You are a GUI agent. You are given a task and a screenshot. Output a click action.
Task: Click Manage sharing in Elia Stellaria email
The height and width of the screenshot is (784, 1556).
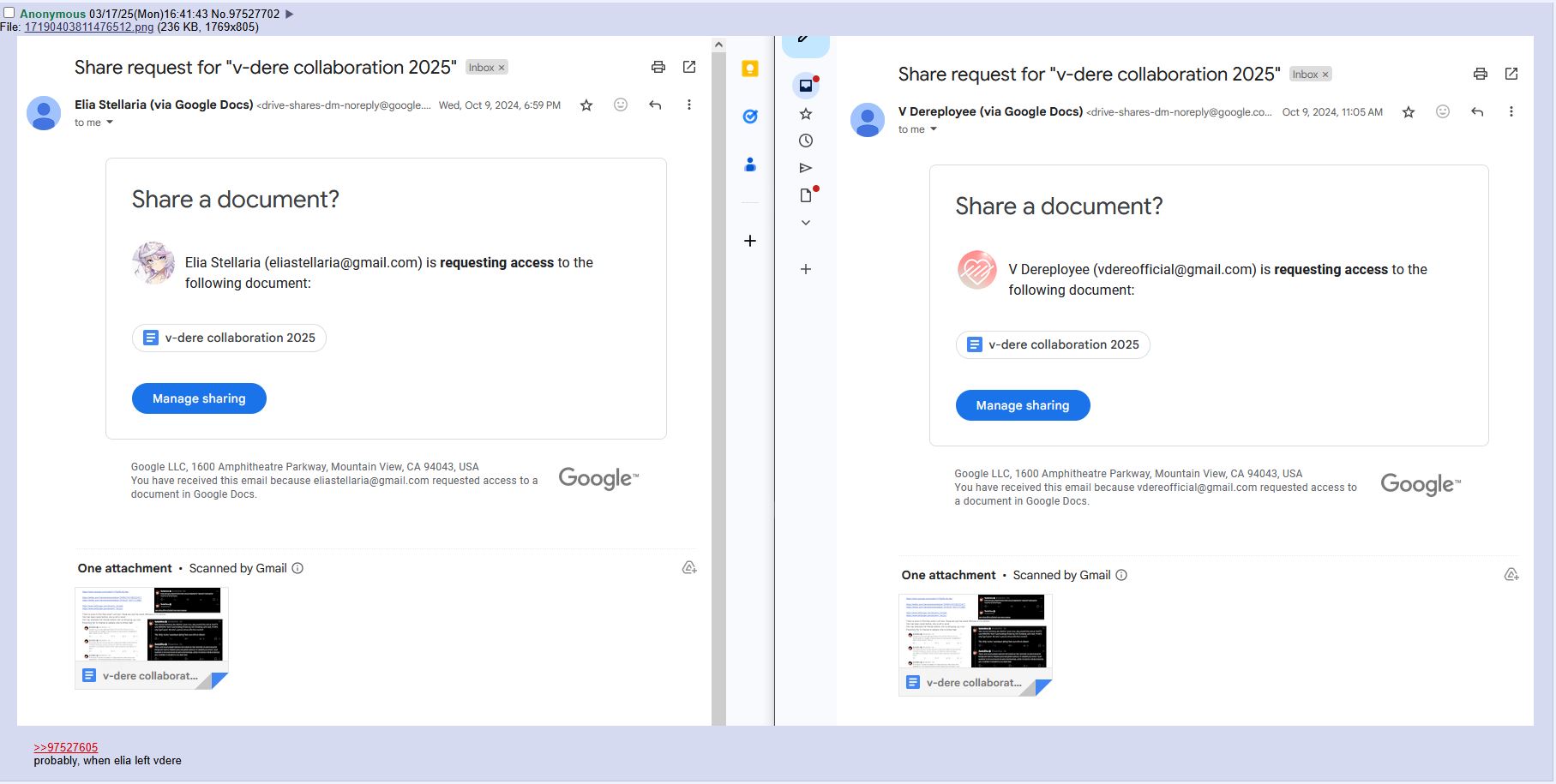pos(199,398)
